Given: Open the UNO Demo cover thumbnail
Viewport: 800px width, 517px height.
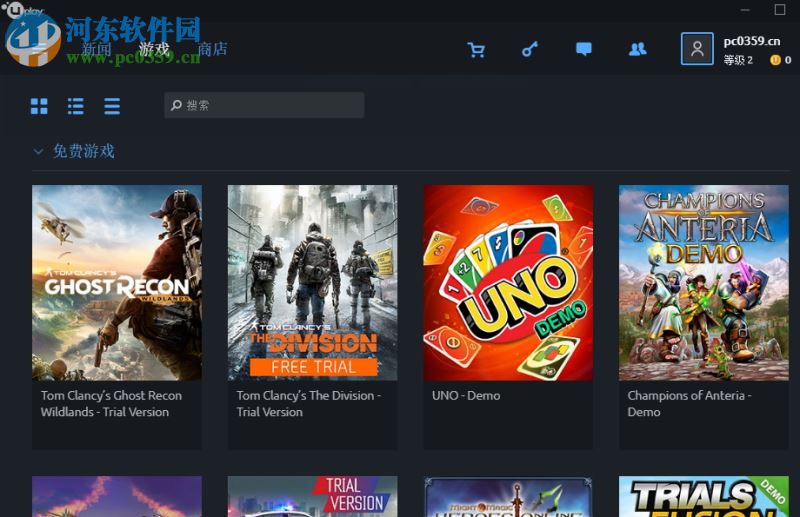Looking at the screenshot, I should 508,283.
